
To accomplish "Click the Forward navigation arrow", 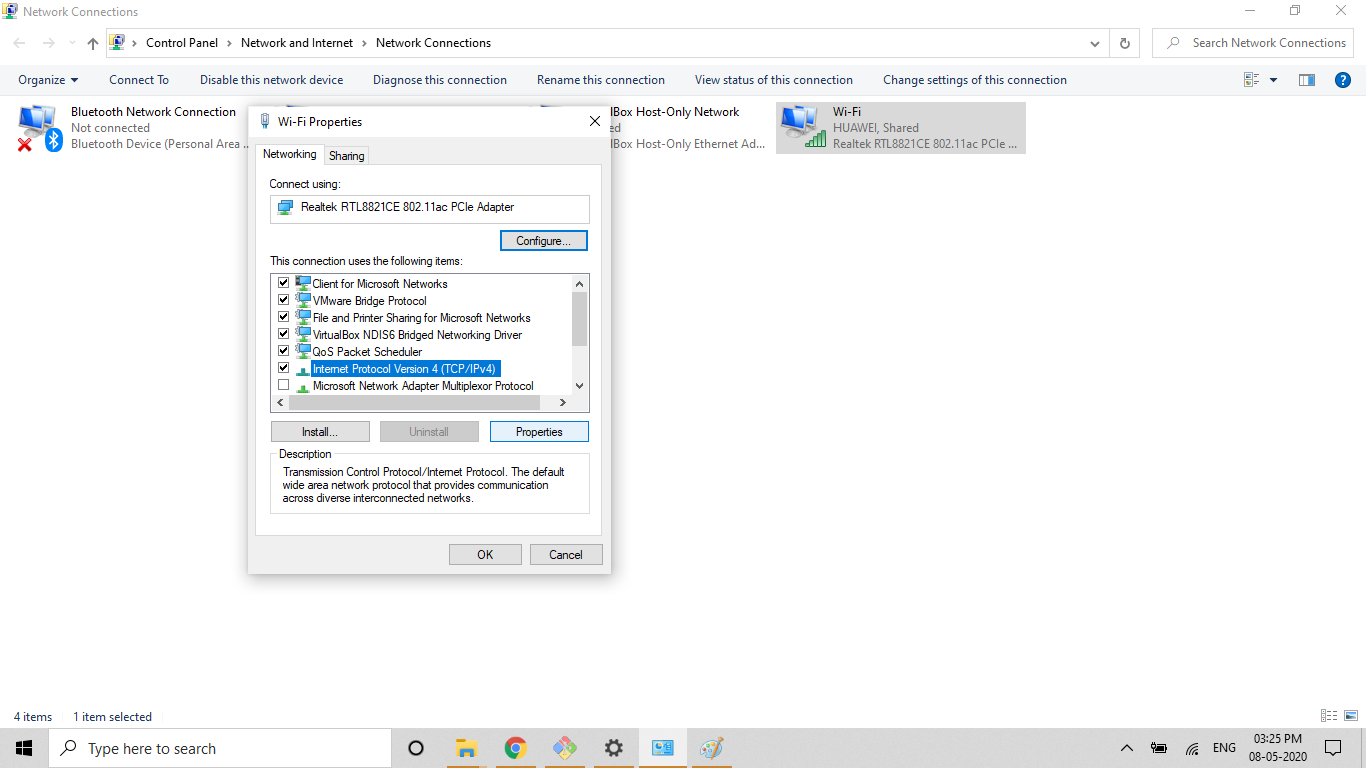I will (x=48, y=43).
